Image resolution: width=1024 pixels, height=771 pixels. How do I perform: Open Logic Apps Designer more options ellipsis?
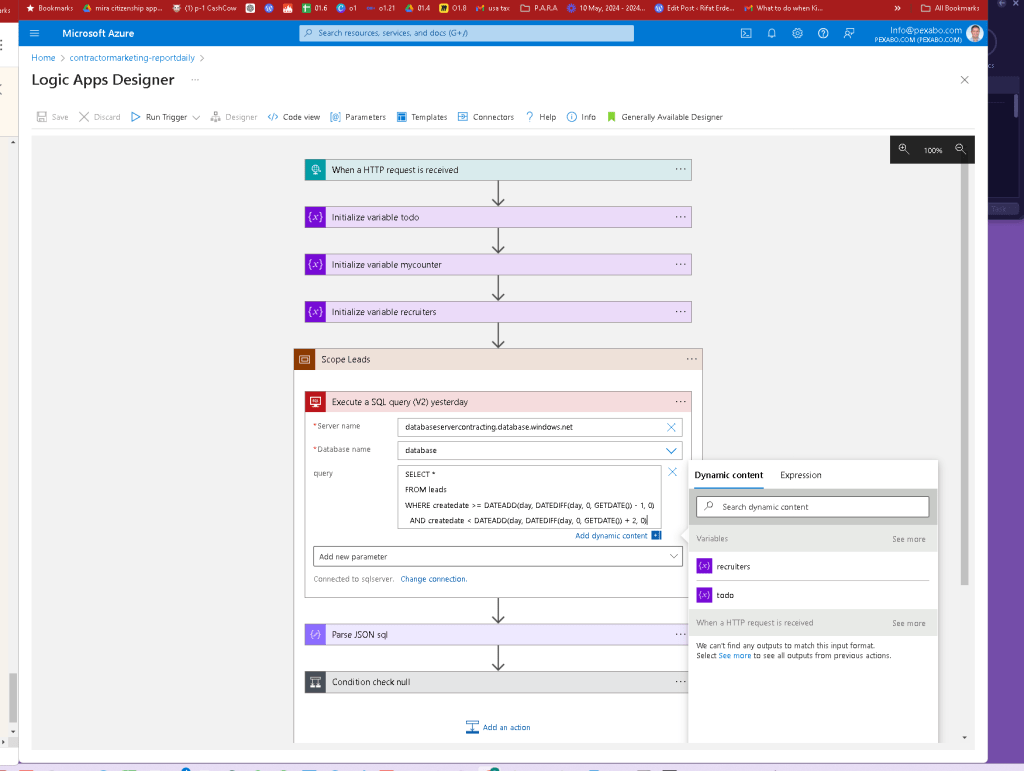tap(195, 80)
